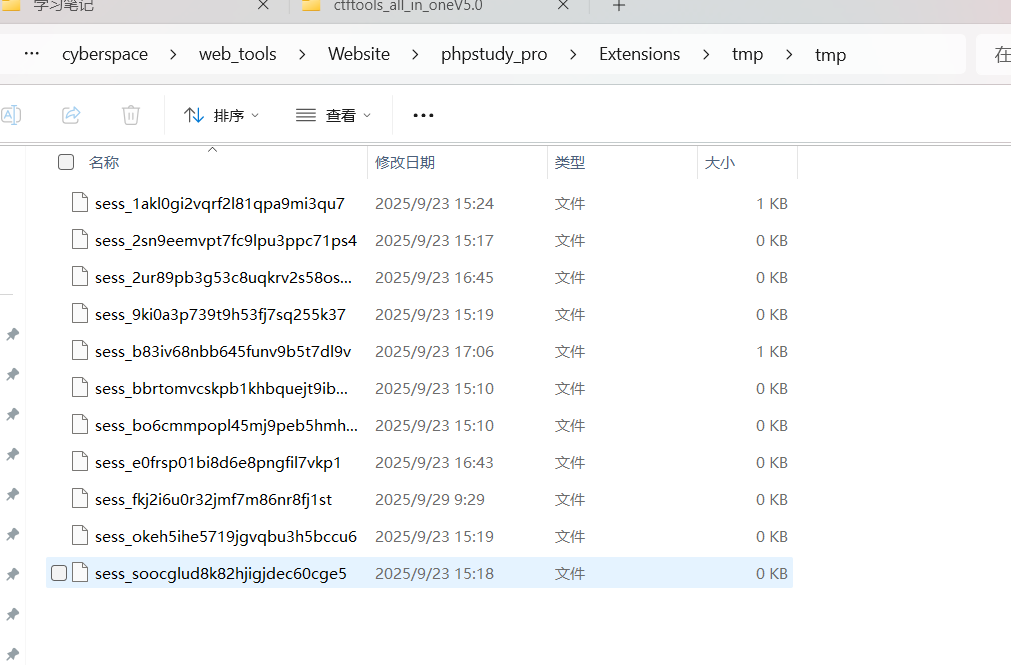Screen dimensions: 1011x665
Task: Open the Sort (排序) menu
Action: point(221,115)
